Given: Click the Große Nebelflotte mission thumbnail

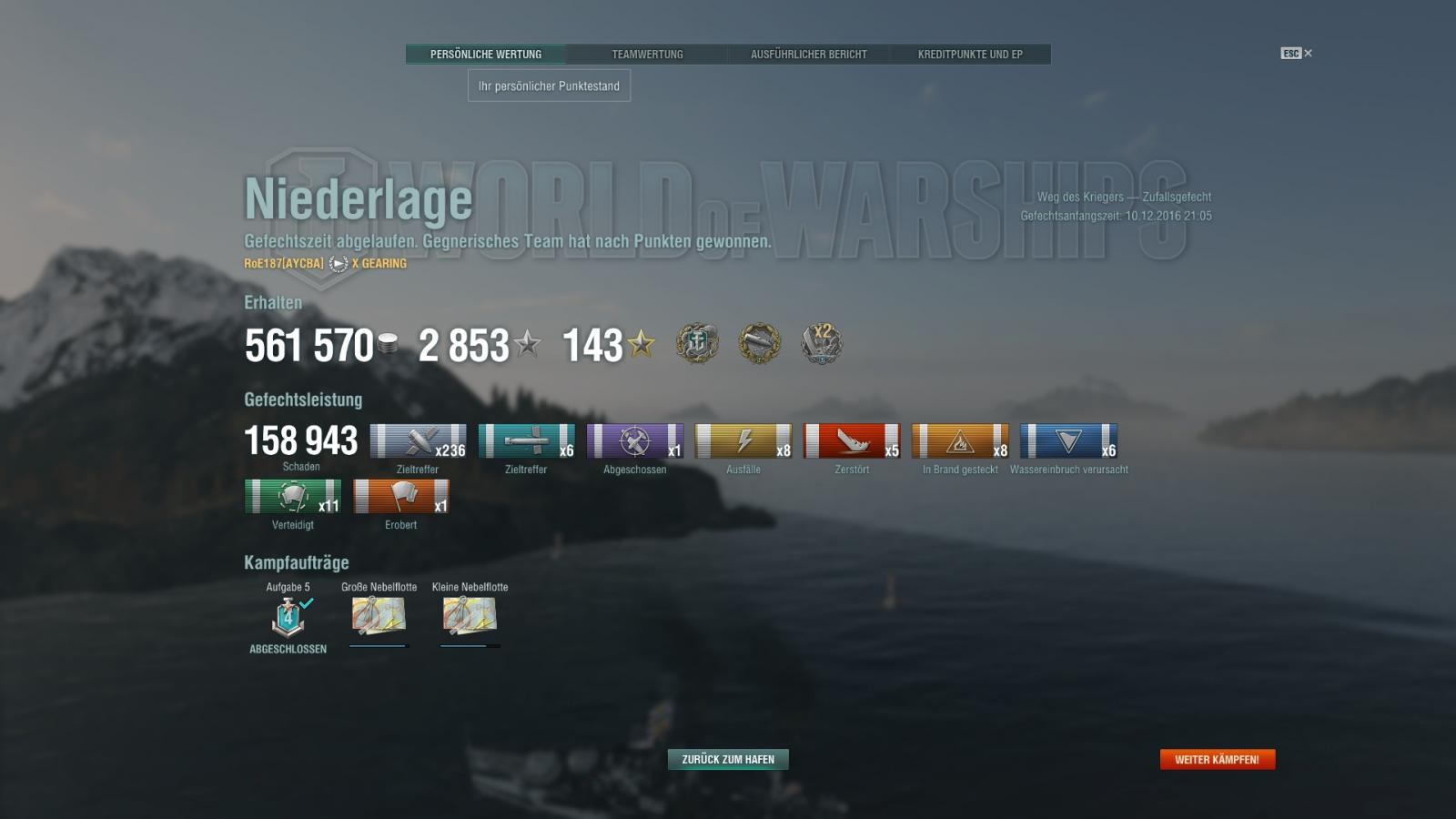Looking at the screenshot, I should tap(379, 616).
